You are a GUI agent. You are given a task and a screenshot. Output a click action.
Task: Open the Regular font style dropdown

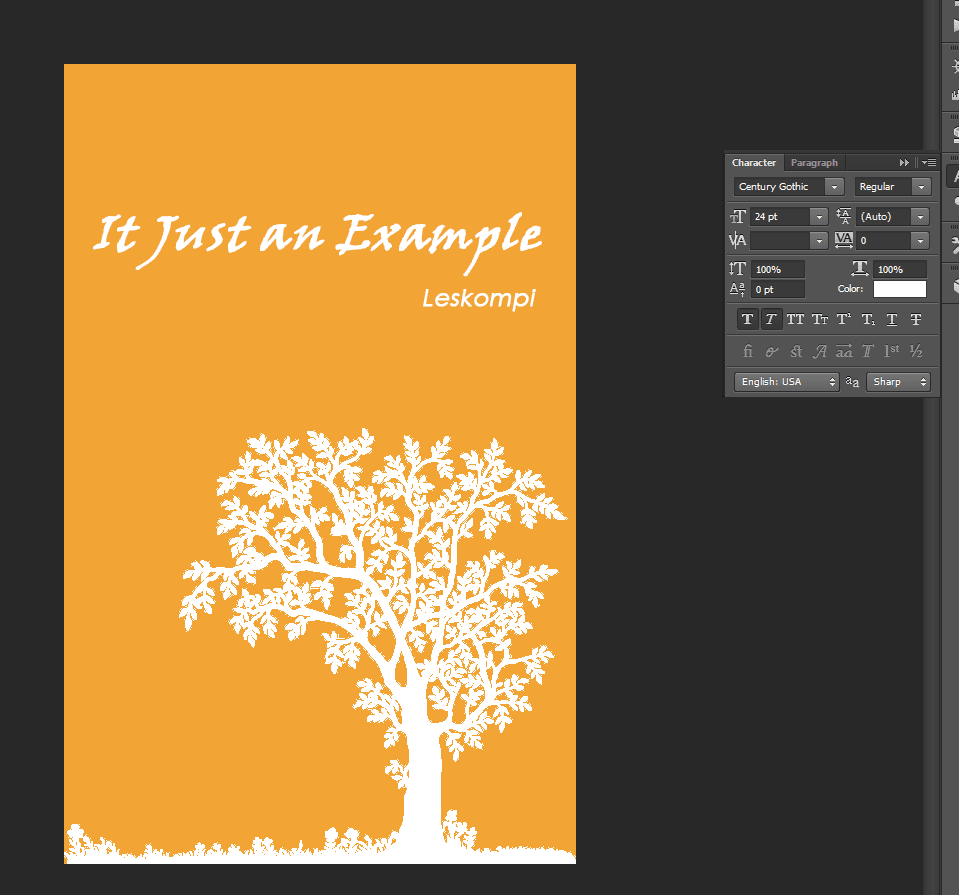click(x=920, y=187)
